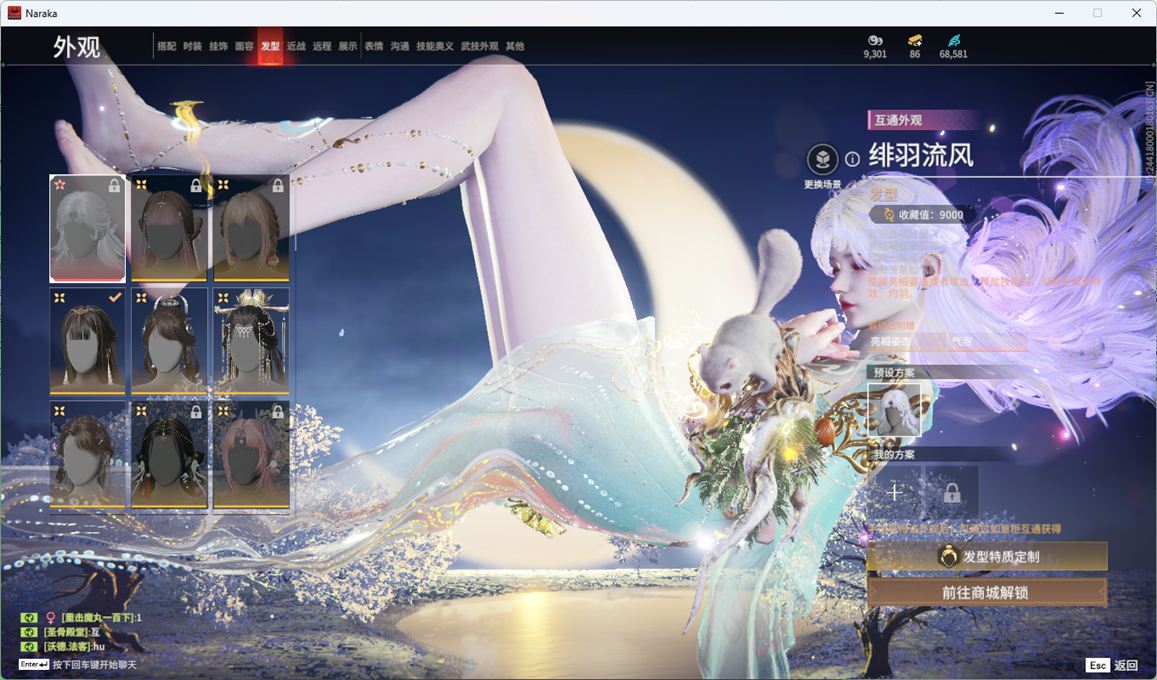
Task: Open the 搭配 tab
Action: 167,46
